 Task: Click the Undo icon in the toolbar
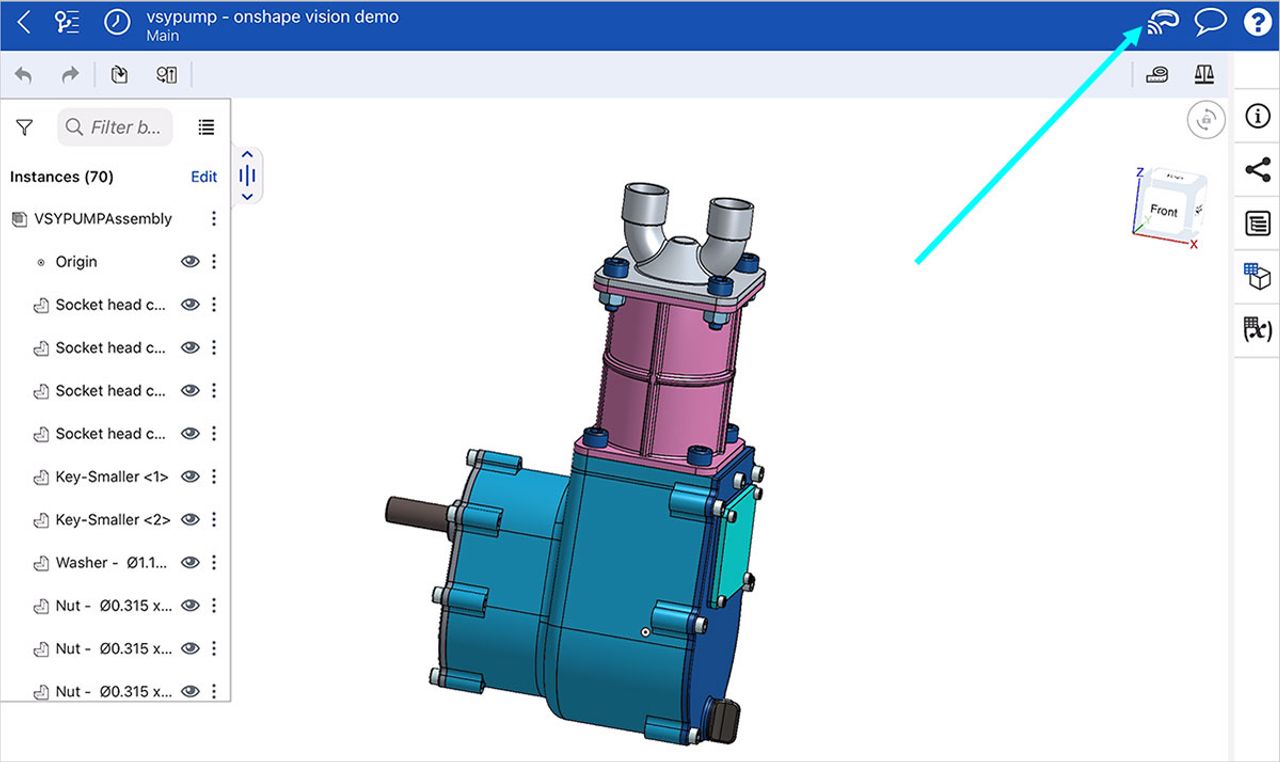22,74
